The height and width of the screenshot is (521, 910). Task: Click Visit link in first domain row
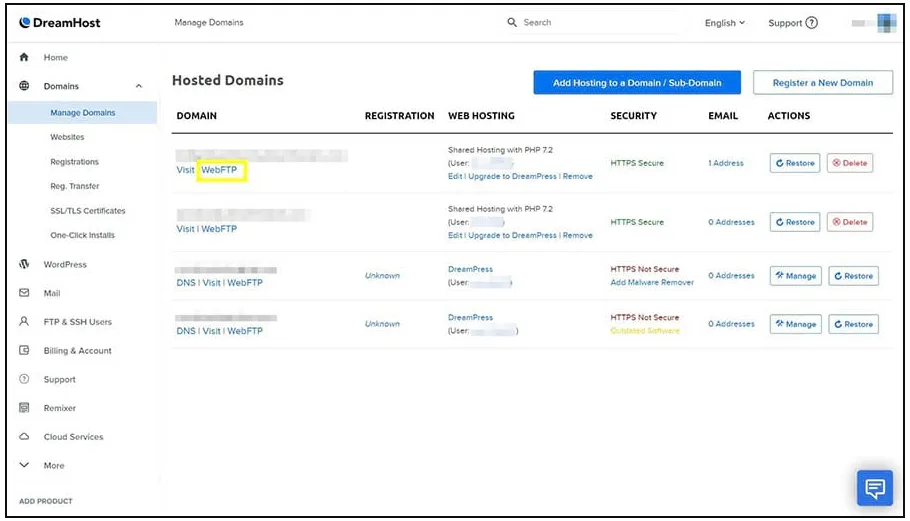coord(185,170)
